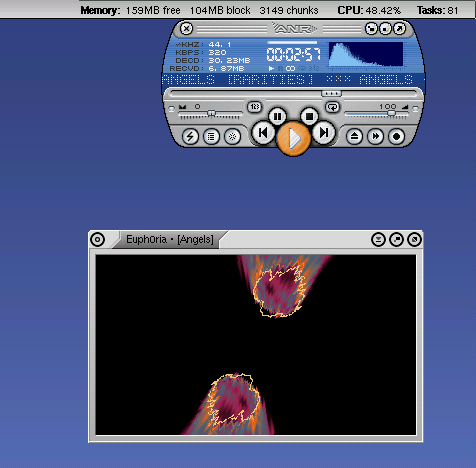This screenshot has width=476, height=468.
Task: Click the lightning bolt icon
Action: (190, 136)
